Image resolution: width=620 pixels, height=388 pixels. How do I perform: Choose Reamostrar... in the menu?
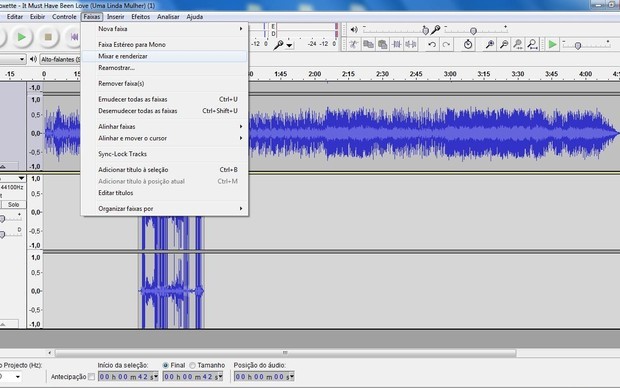click(164, 68)
